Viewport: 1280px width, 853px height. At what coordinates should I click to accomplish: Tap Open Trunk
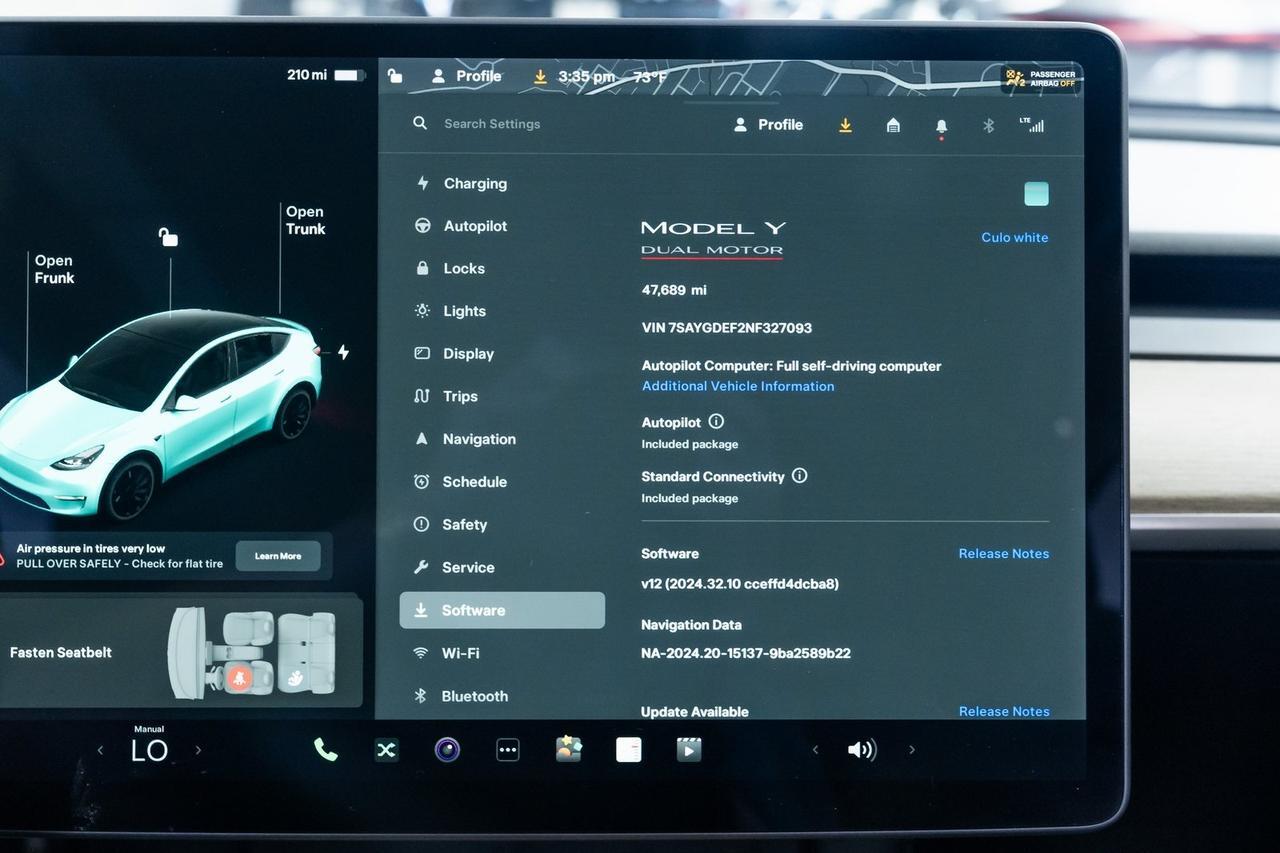[305, 220]
